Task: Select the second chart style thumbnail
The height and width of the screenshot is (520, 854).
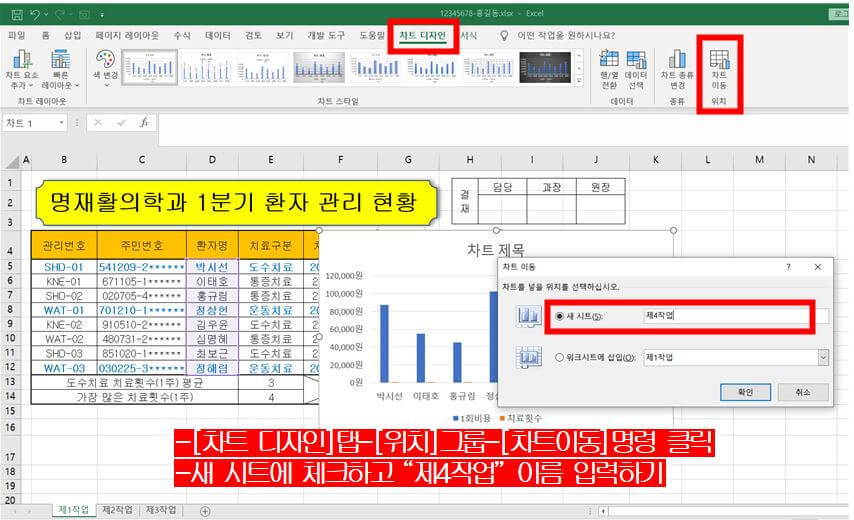Action: [206, 68]
